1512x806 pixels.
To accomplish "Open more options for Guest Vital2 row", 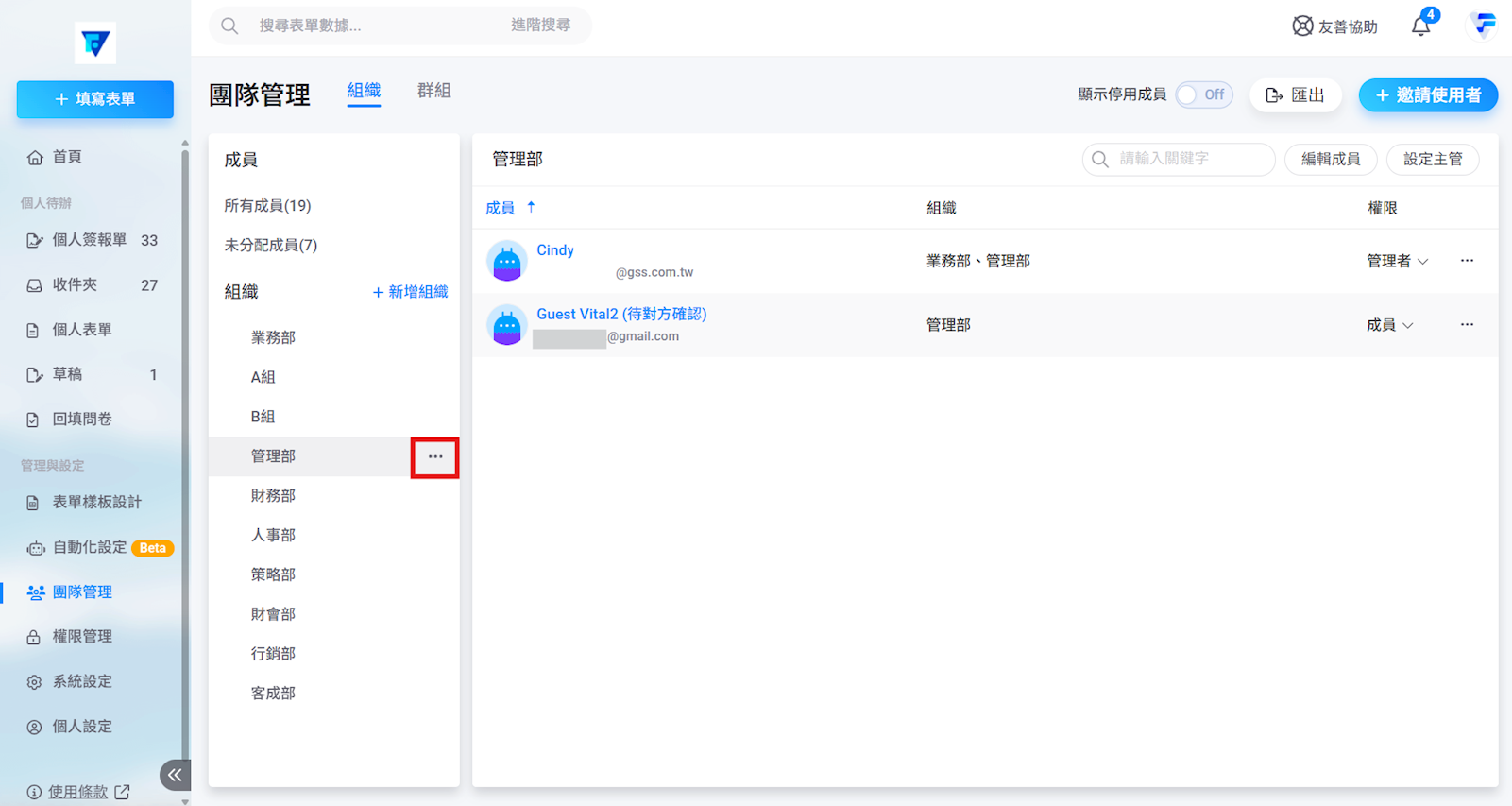I will 1466,325.
